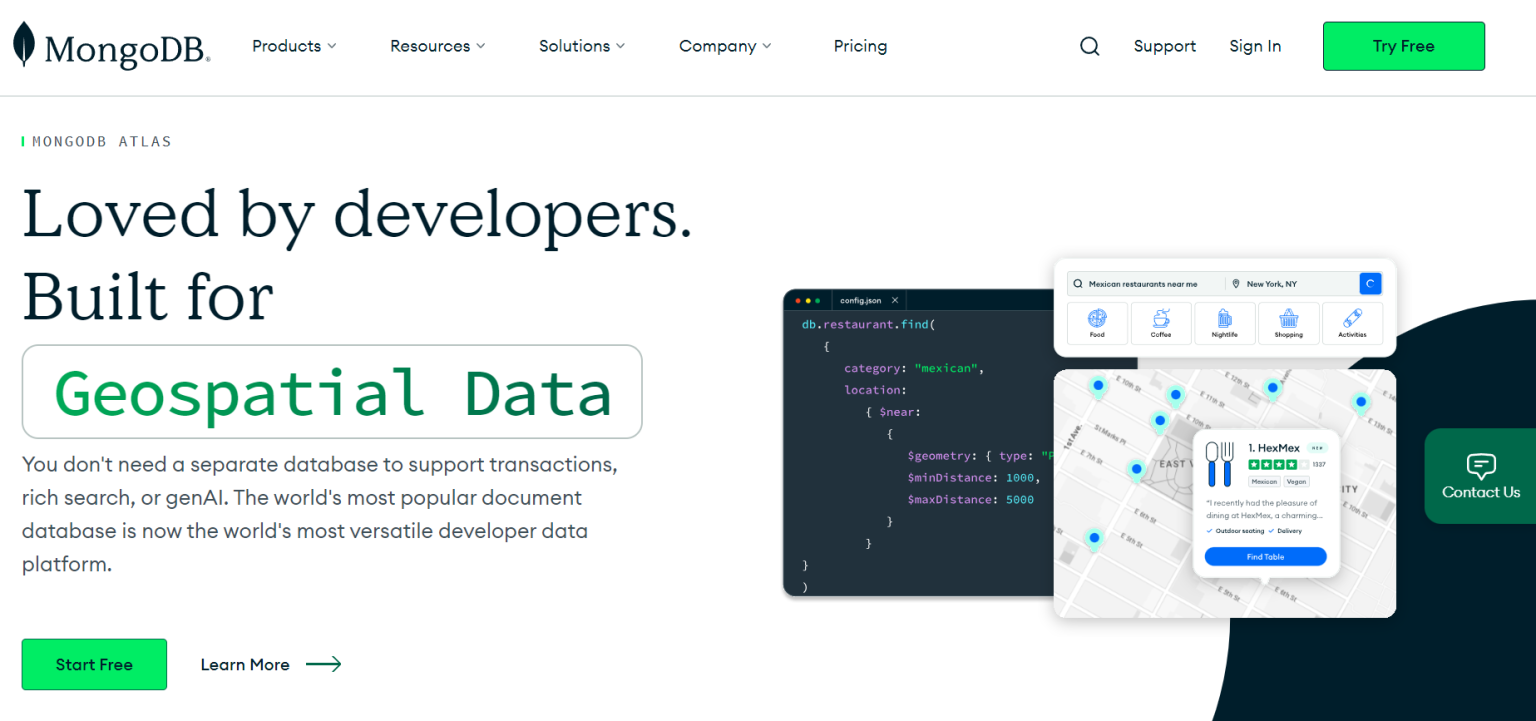Click the Sign In link
This screenshot has height=721, width=1536.
(x=1255, y=46)
